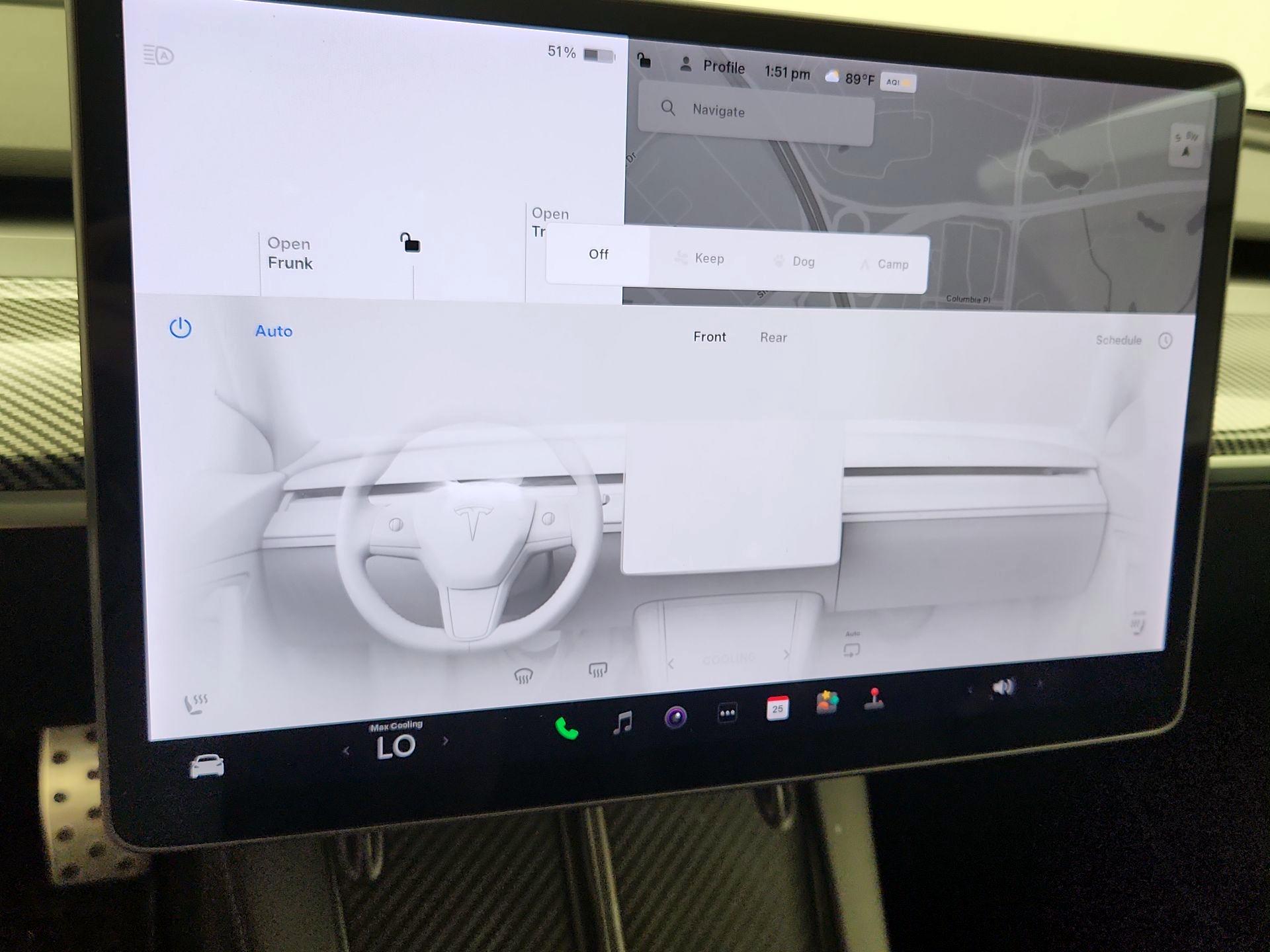Click the Navigate search field
The image size is (1270, 952).
pos(755,112)
